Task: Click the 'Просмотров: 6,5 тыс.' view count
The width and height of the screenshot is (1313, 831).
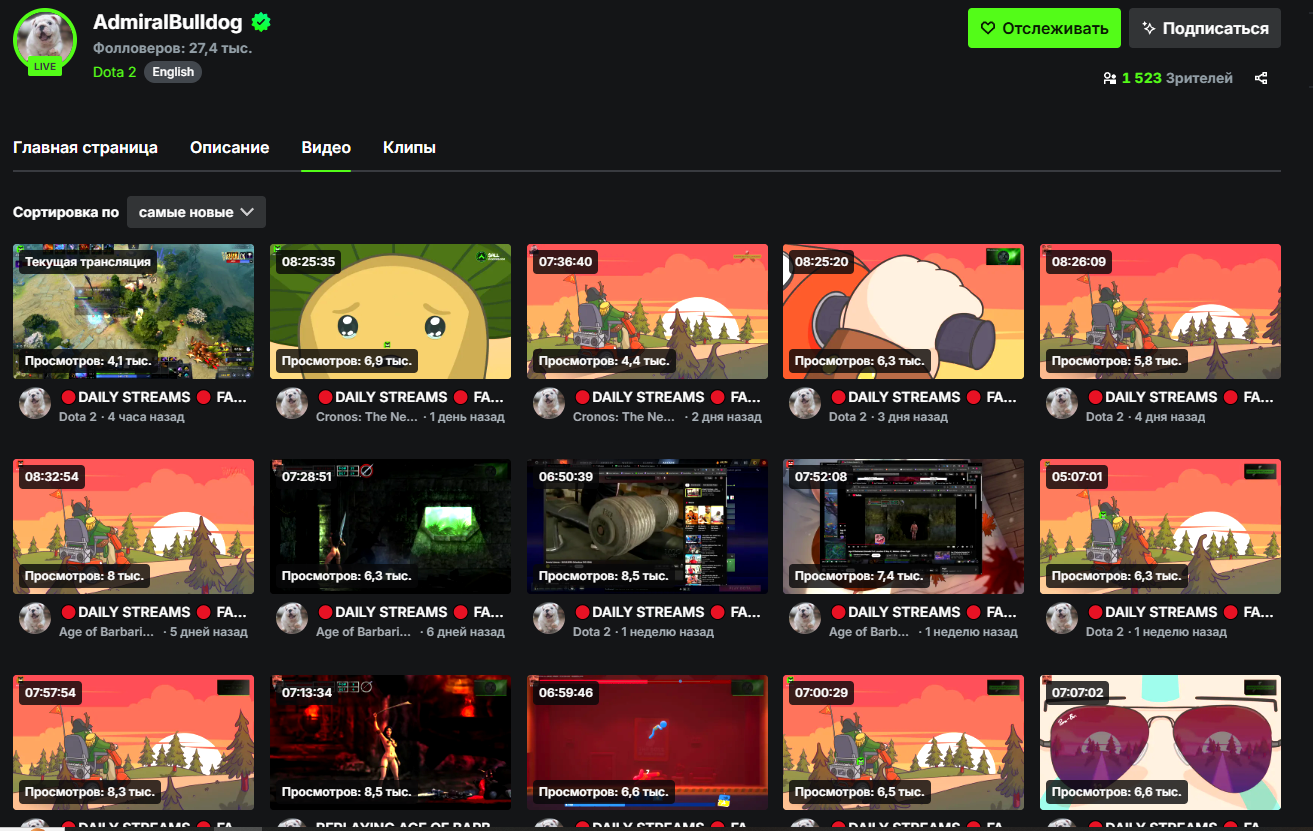Action: (x=860, y=792)
